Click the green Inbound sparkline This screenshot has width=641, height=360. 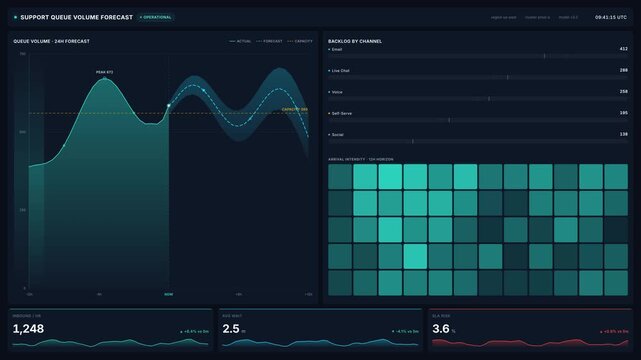(x=110, y=343)
